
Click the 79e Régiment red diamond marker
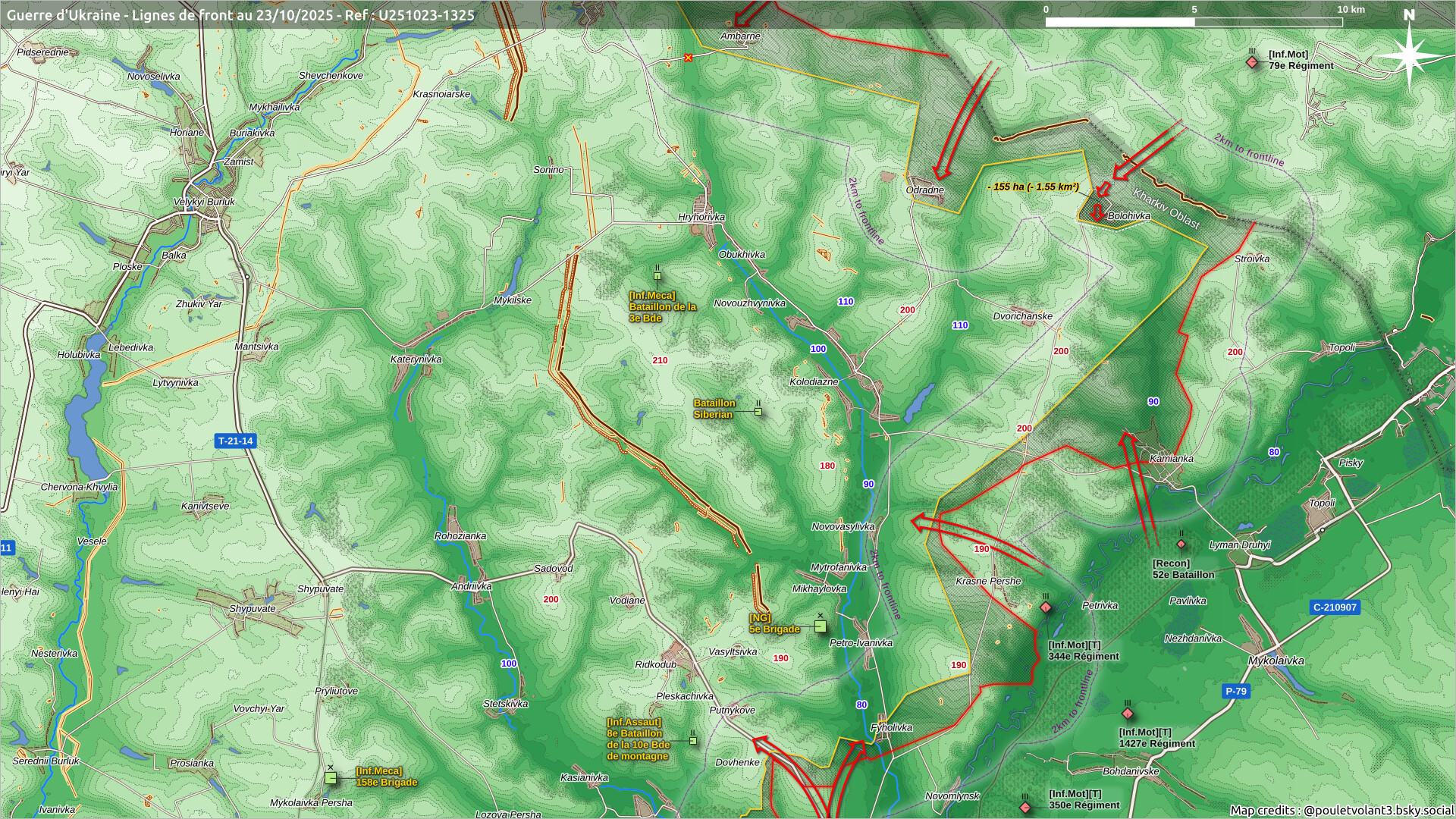pyautogui.click(x=1252, y=62)
